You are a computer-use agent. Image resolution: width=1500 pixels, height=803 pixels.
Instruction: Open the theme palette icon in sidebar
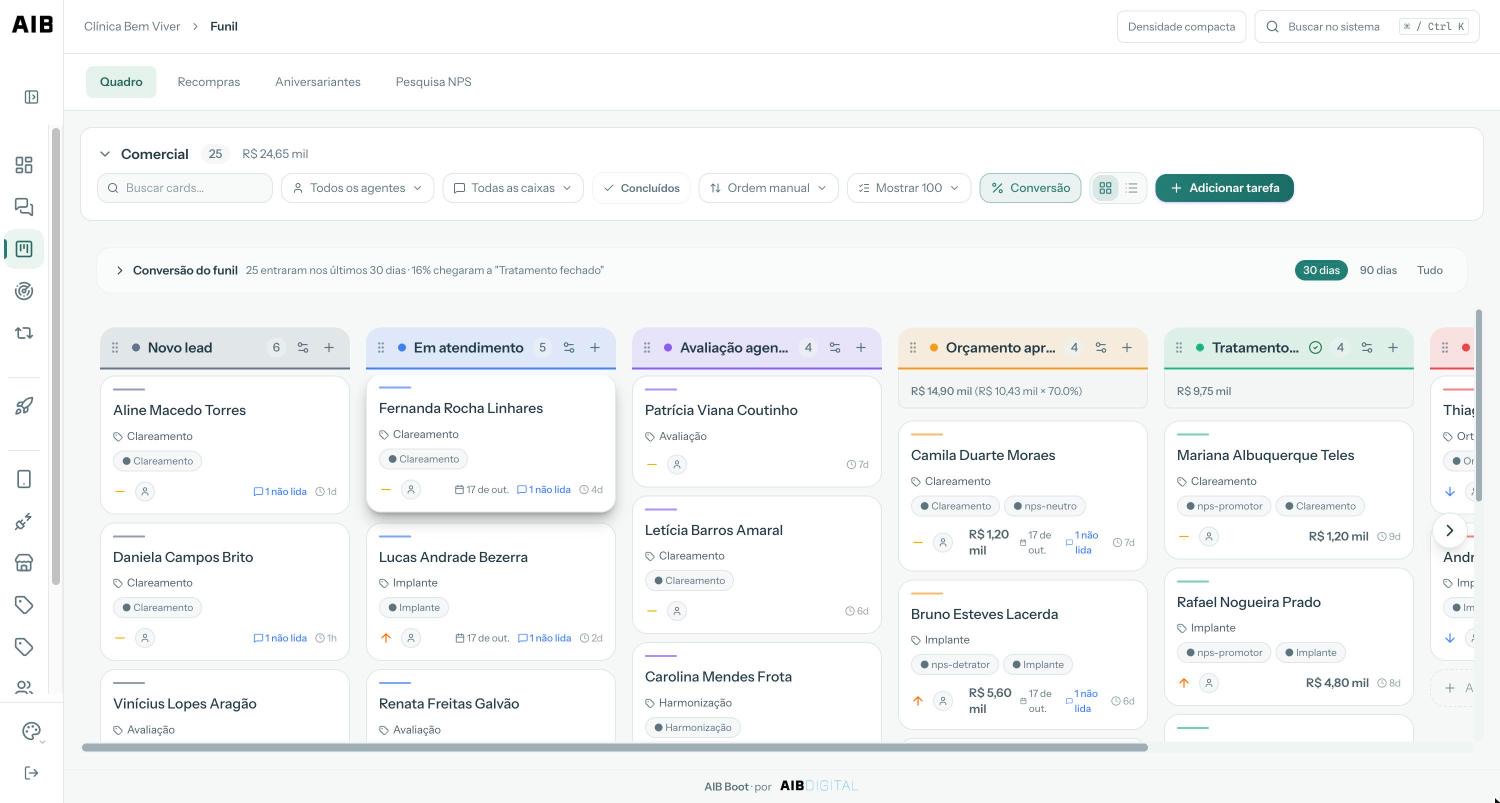click(31, 731)
